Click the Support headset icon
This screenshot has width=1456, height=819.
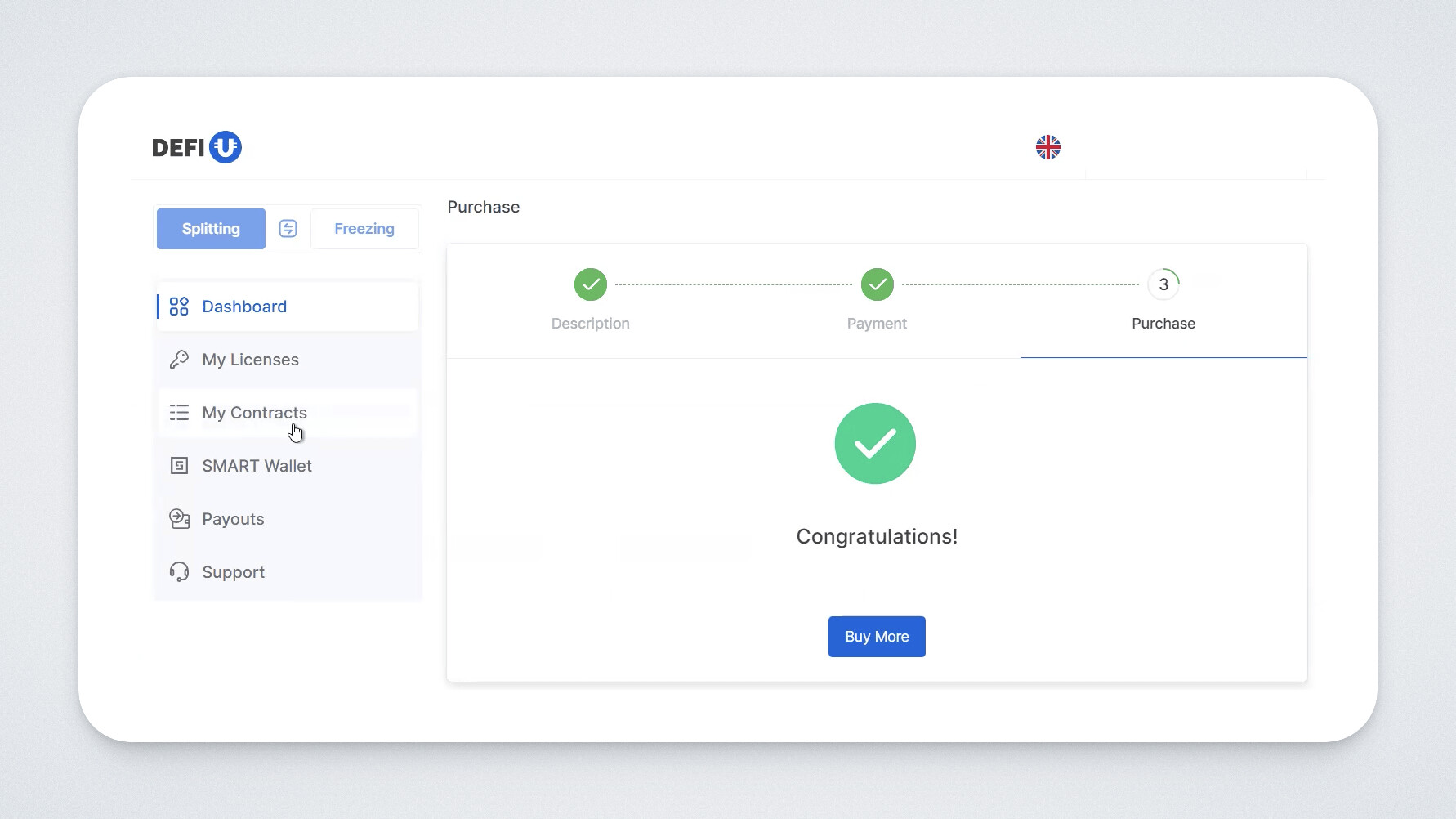(x=179, y=572)
